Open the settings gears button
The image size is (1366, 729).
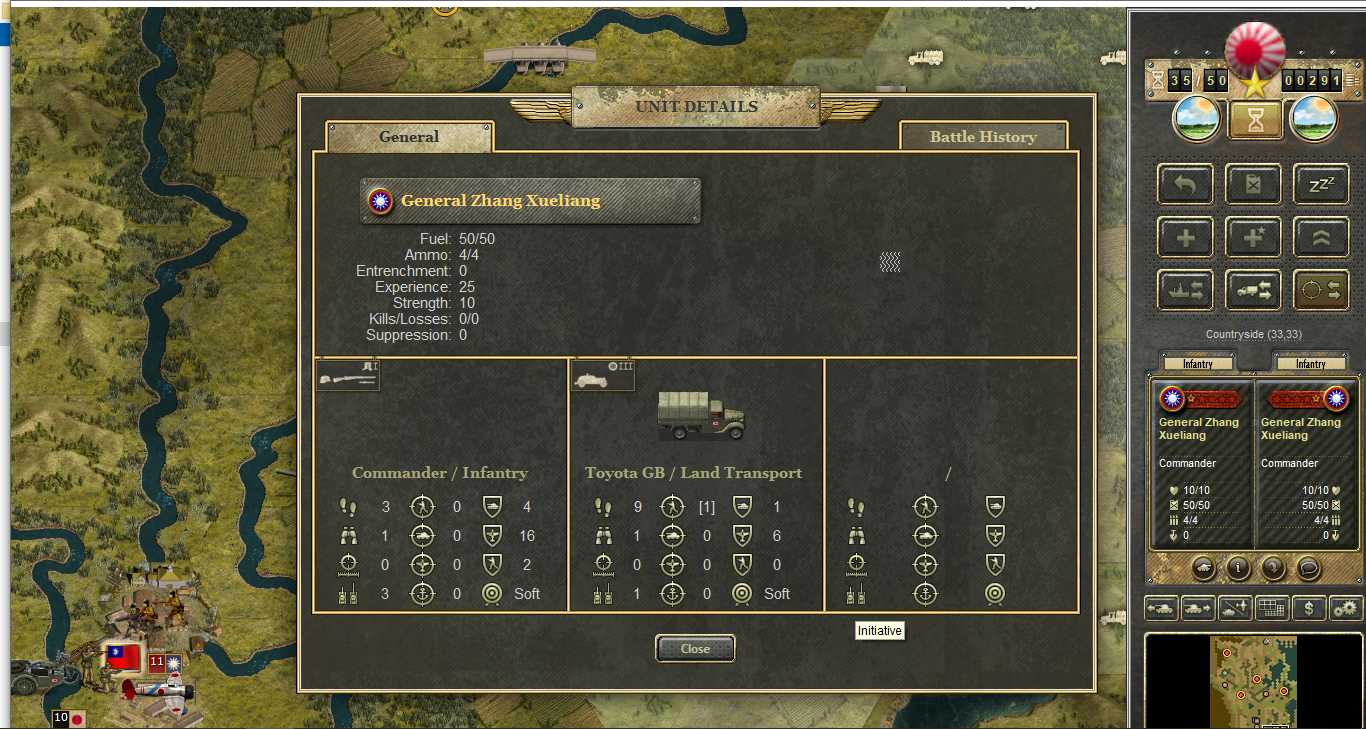point(1346,607)
